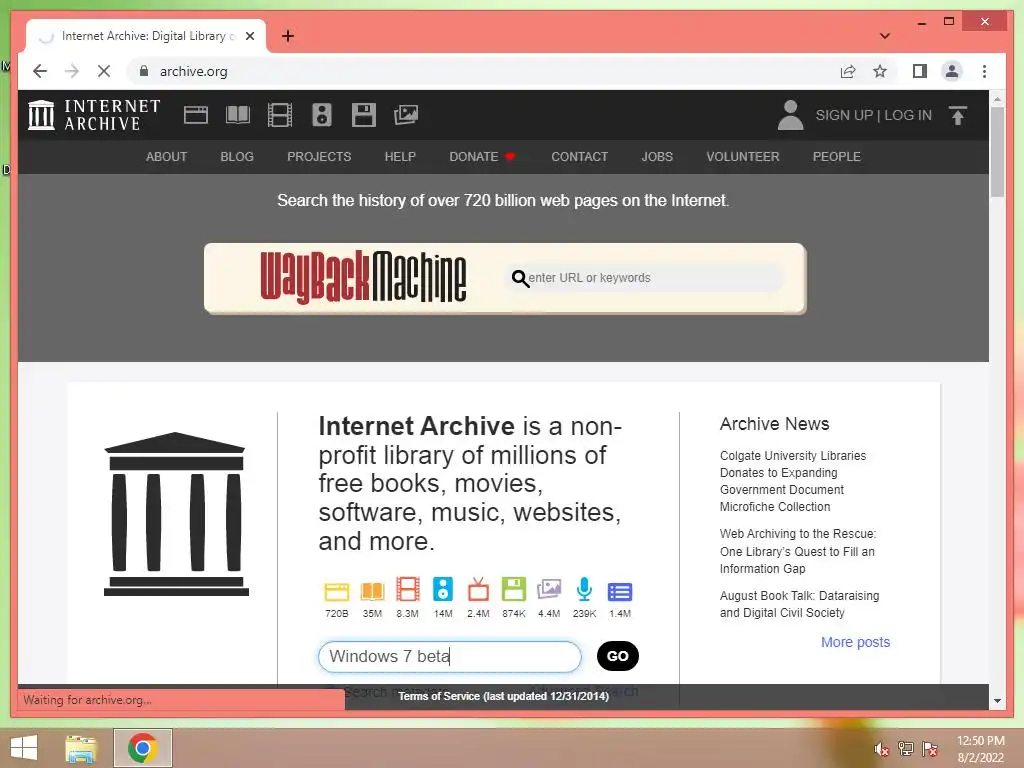Open August Book Talk: Dataraising article
This screenshot has height=768, width=1024.
point(799,604)
